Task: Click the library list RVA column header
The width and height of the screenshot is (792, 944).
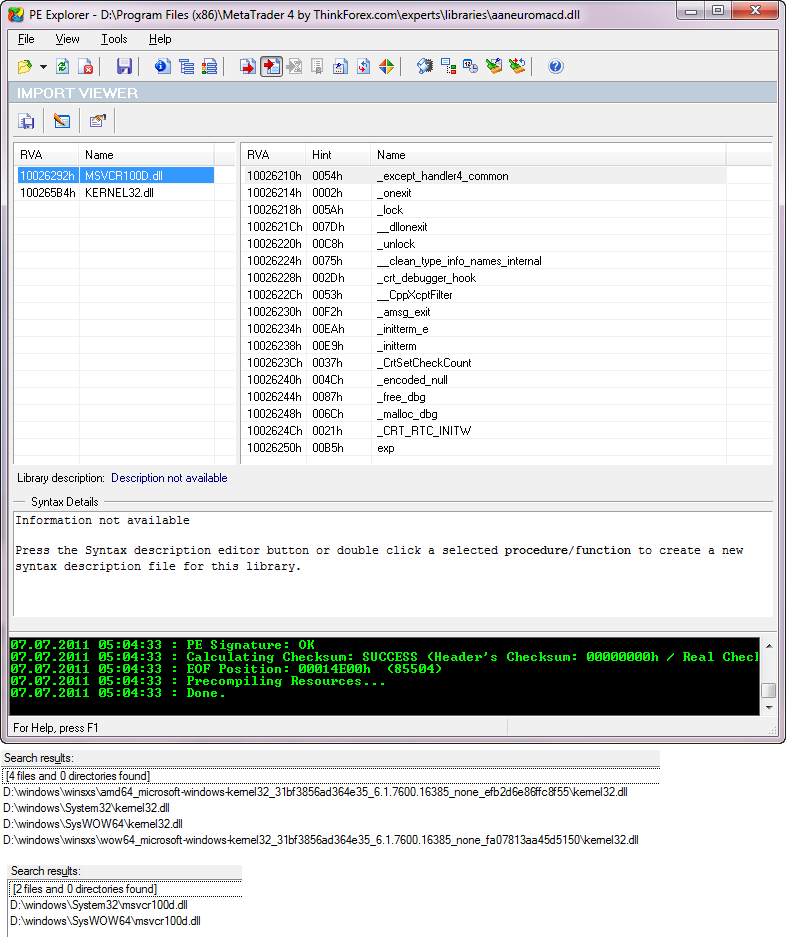Action: (47, 155)
